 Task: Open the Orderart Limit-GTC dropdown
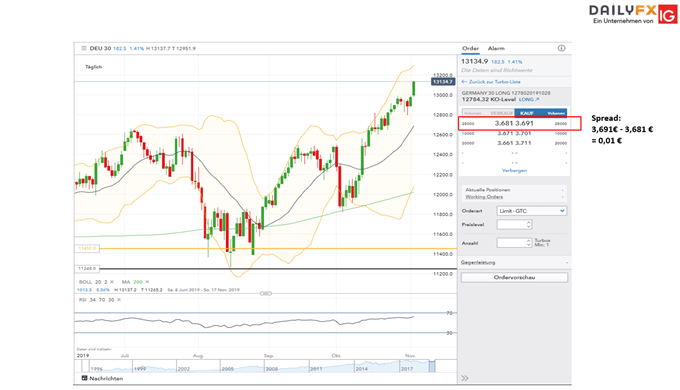(531, 211)
